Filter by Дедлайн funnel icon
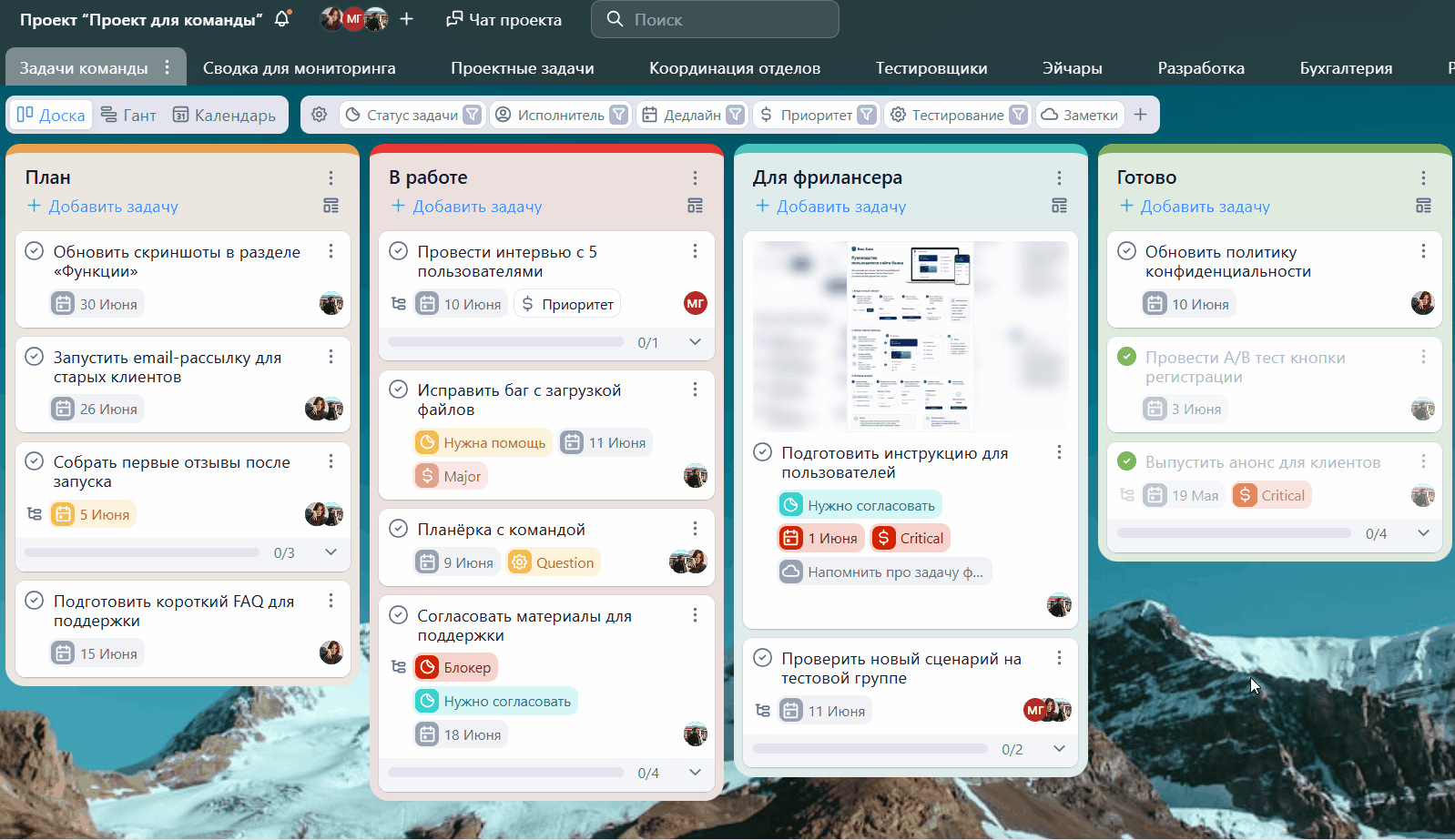The height and width of the screenshot is (840, 1455). click(735, 115)
